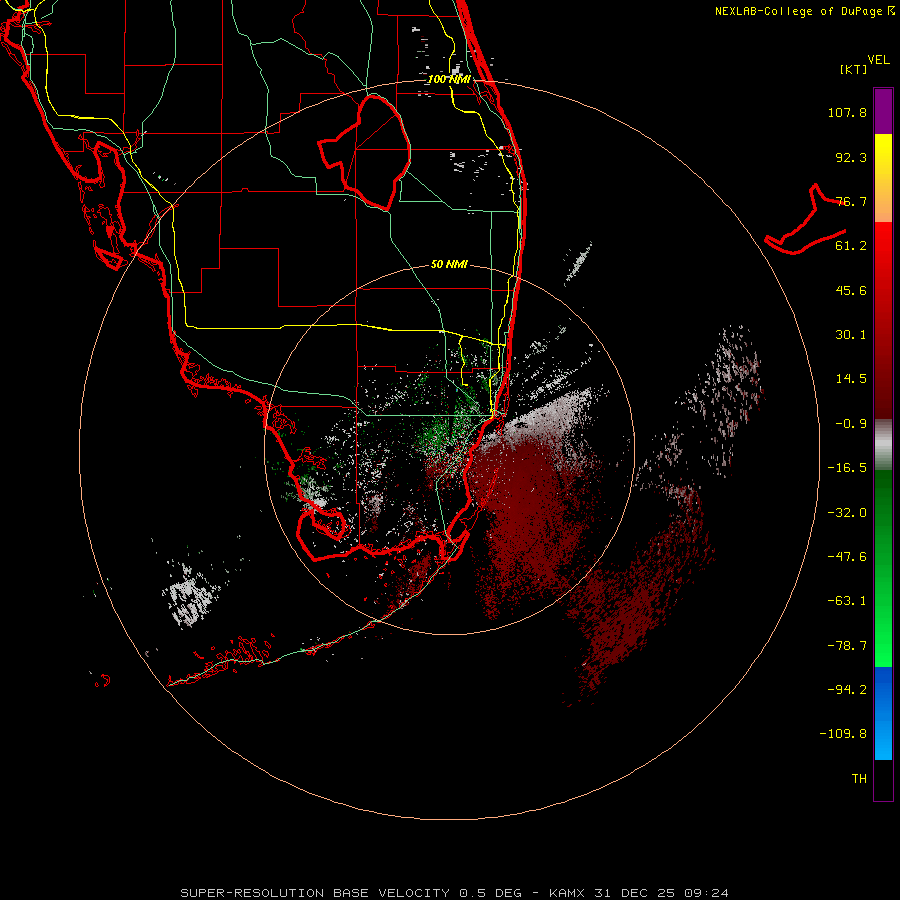
Task: Click the -109.8 velocity scale value
Action: pos(843,734)
